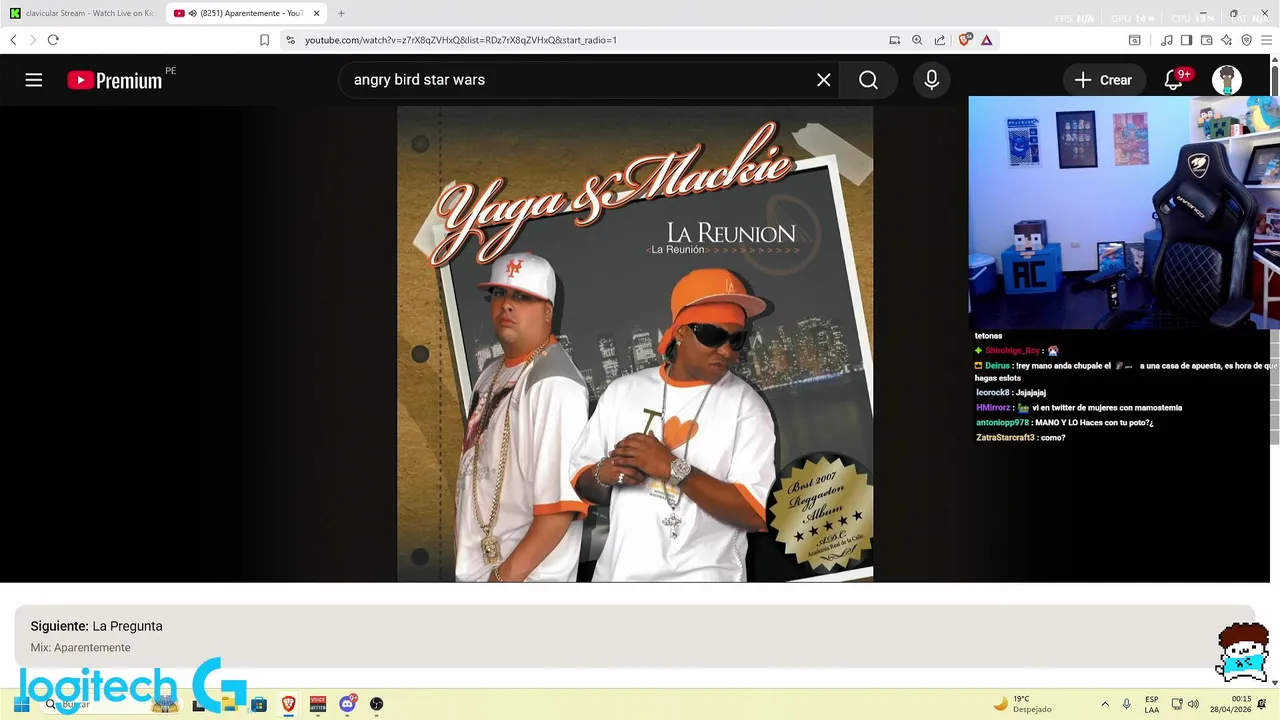Open OBS Studio taskbar icon

pyautogui.click(x=377, y=704)
